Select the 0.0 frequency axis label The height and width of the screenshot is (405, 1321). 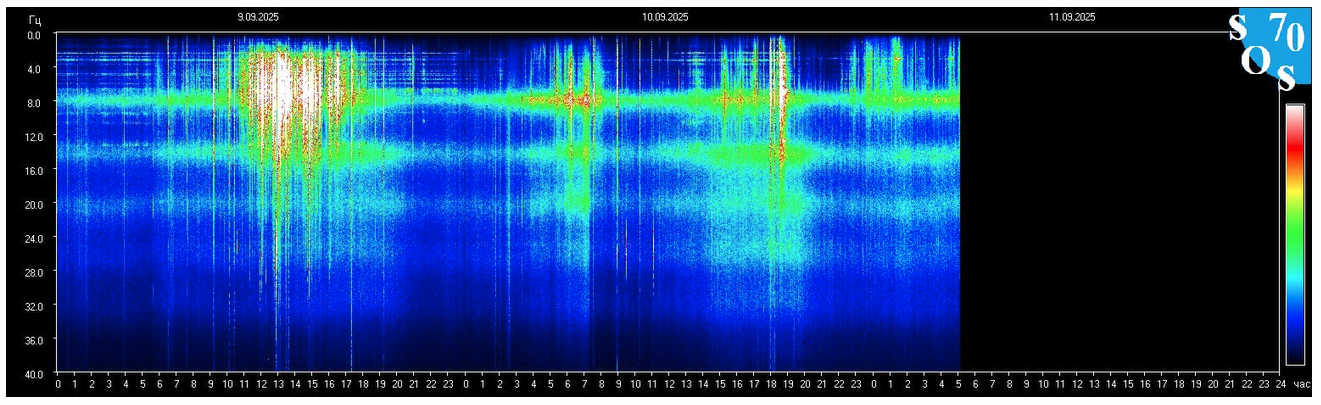34,35
